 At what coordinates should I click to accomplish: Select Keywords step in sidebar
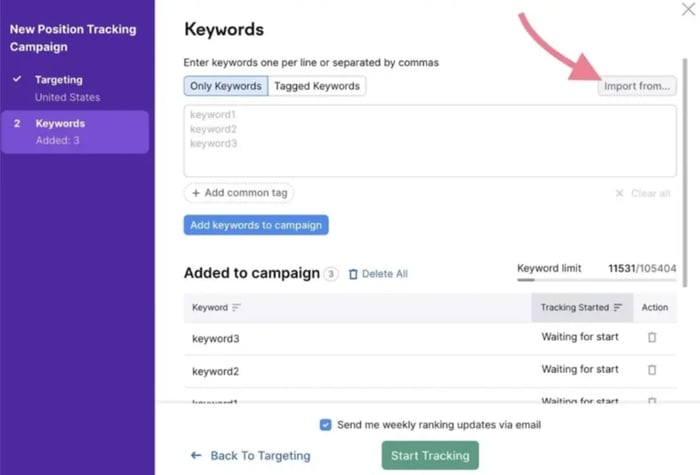click(75, 132)
